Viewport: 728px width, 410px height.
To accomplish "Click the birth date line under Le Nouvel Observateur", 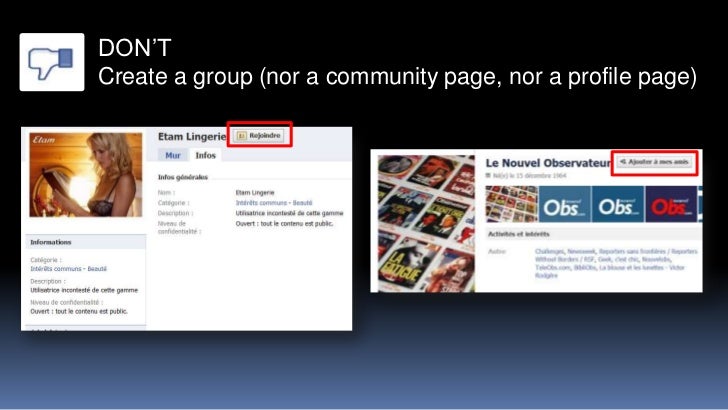I will [526, 176].
